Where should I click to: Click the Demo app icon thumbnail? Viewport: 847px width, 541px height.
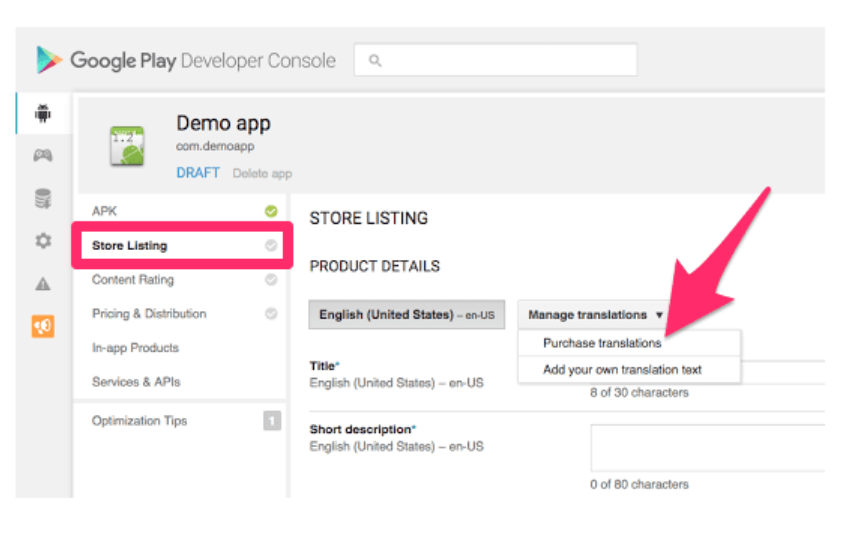click(127, 146)
